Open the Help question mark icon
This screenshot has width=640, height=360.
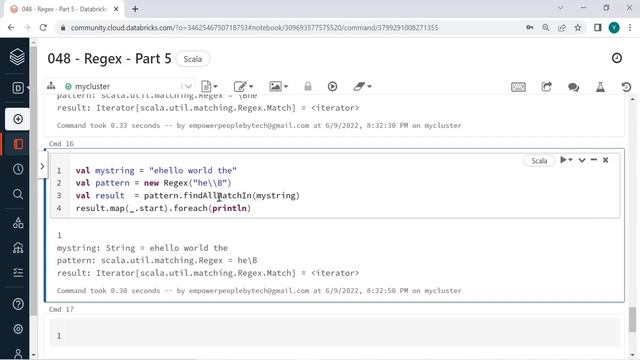coord(18,304)
